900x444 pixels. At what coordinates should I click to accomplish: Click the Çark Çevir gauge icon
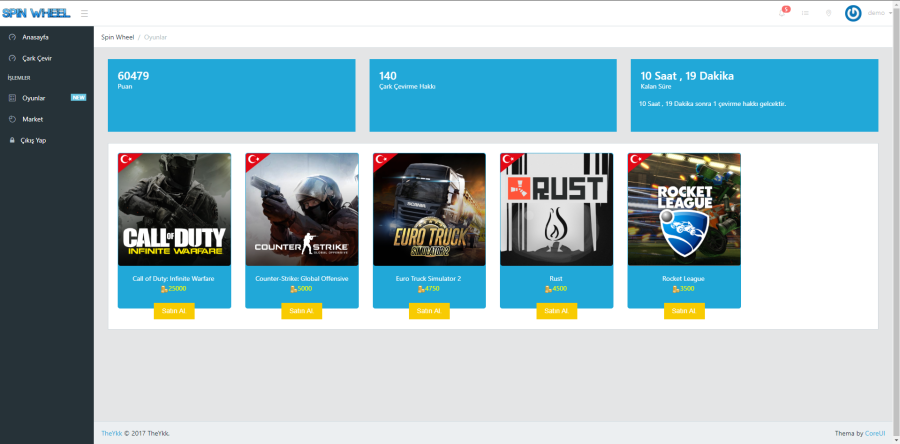coord(13,59)
